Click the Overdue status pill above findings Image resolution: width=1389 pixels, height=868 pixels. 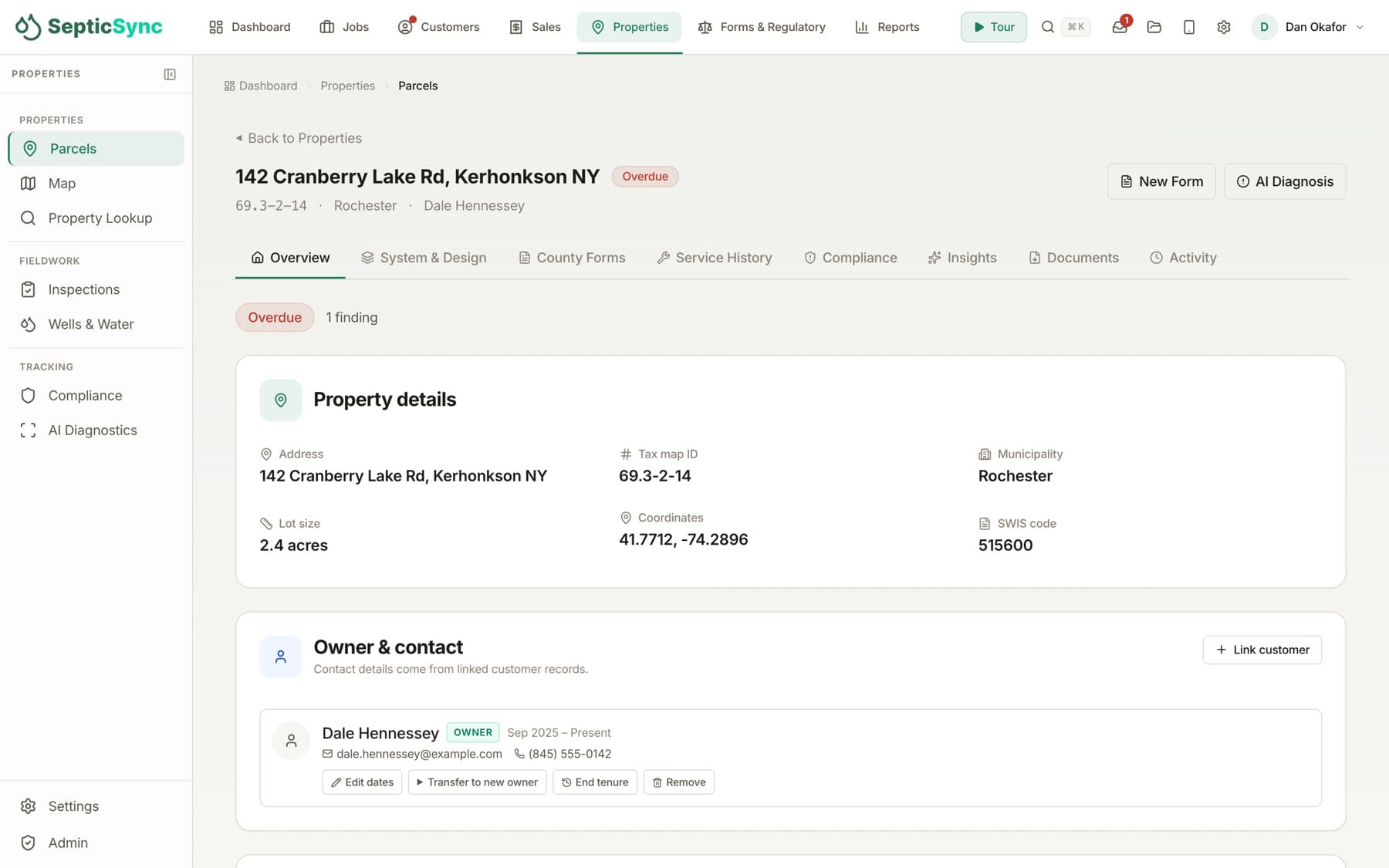[x=275, y=317]
